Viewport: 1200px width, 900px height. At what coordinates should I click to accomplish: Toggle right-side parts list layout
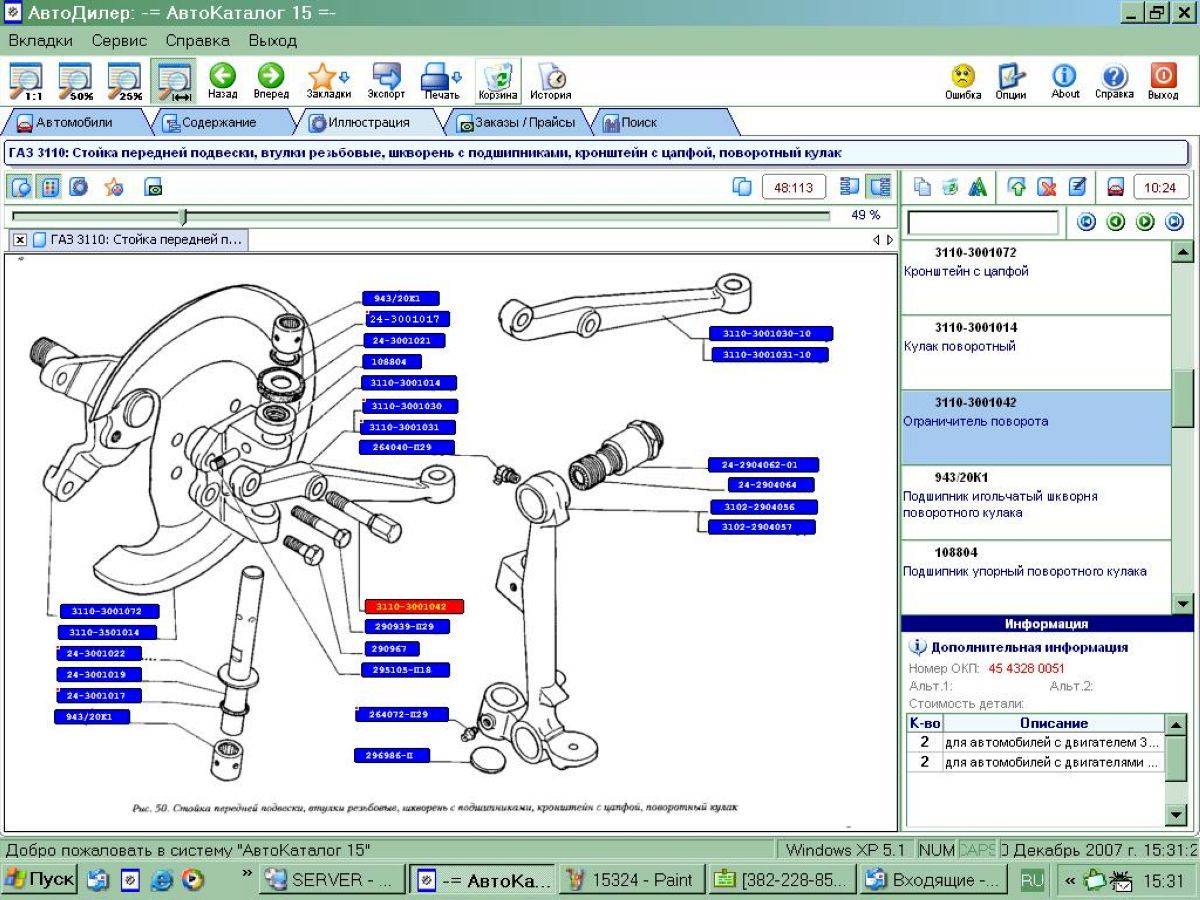879,187
